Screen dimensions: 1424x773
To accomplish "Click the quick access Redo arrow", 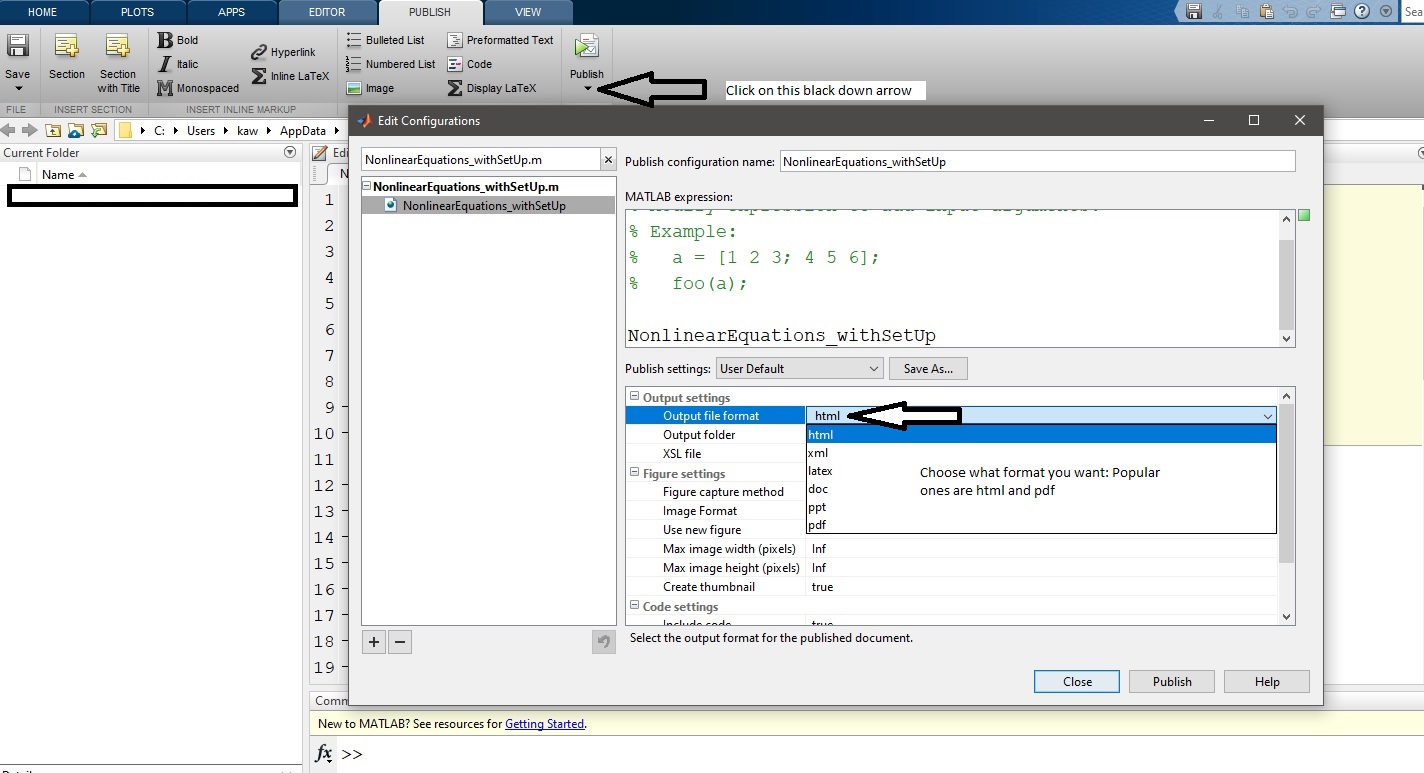I will (x=1314, y=12).
